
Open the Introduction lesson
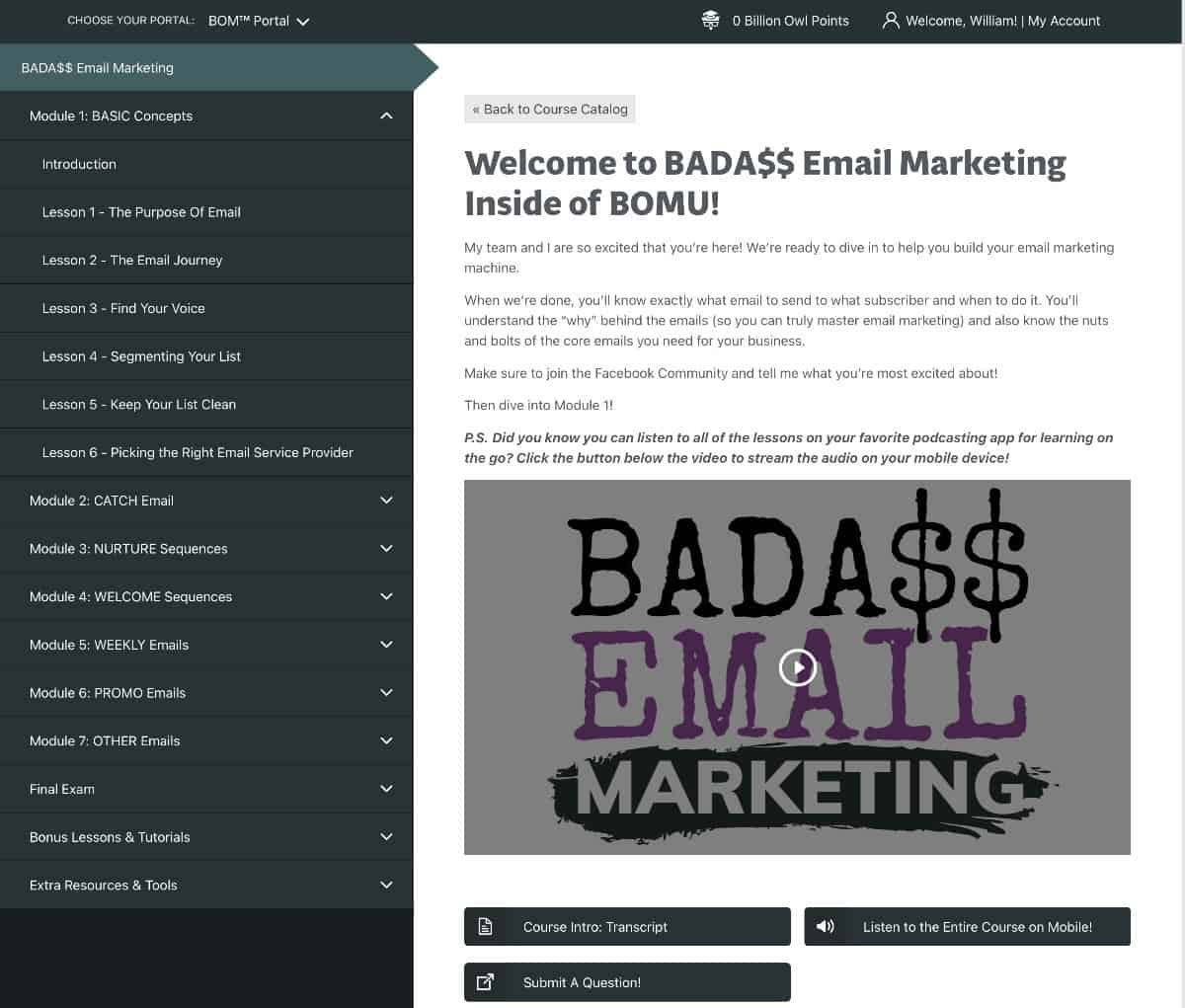206,164
